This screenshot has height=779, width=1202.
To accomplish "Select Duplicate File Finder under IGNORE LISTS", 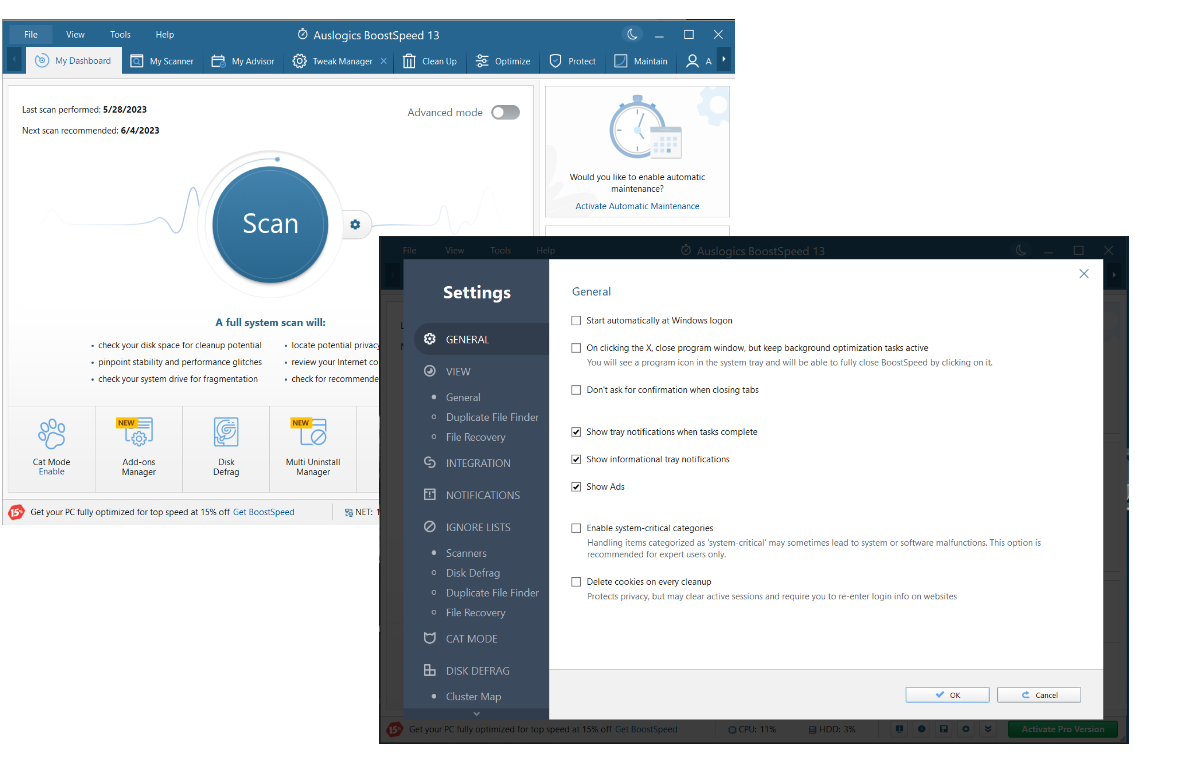I will click(x=492, y=593).
